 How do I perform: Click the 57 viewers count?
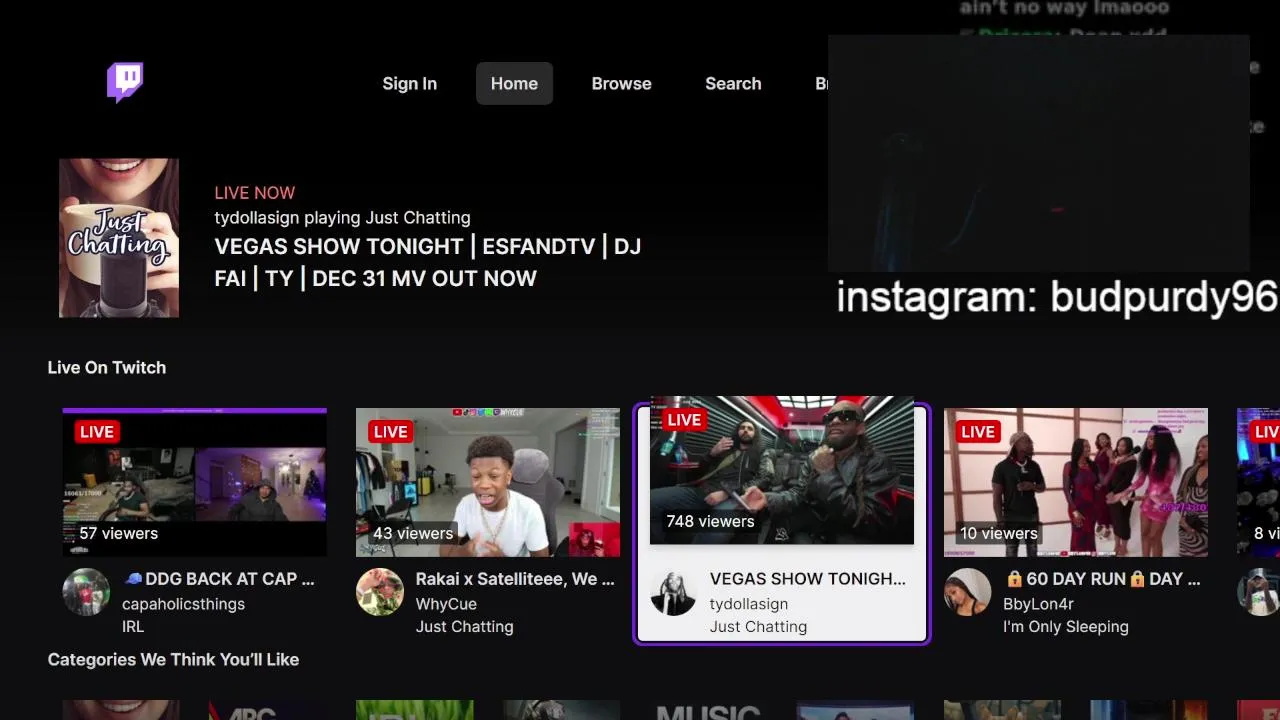pos(119,533)
